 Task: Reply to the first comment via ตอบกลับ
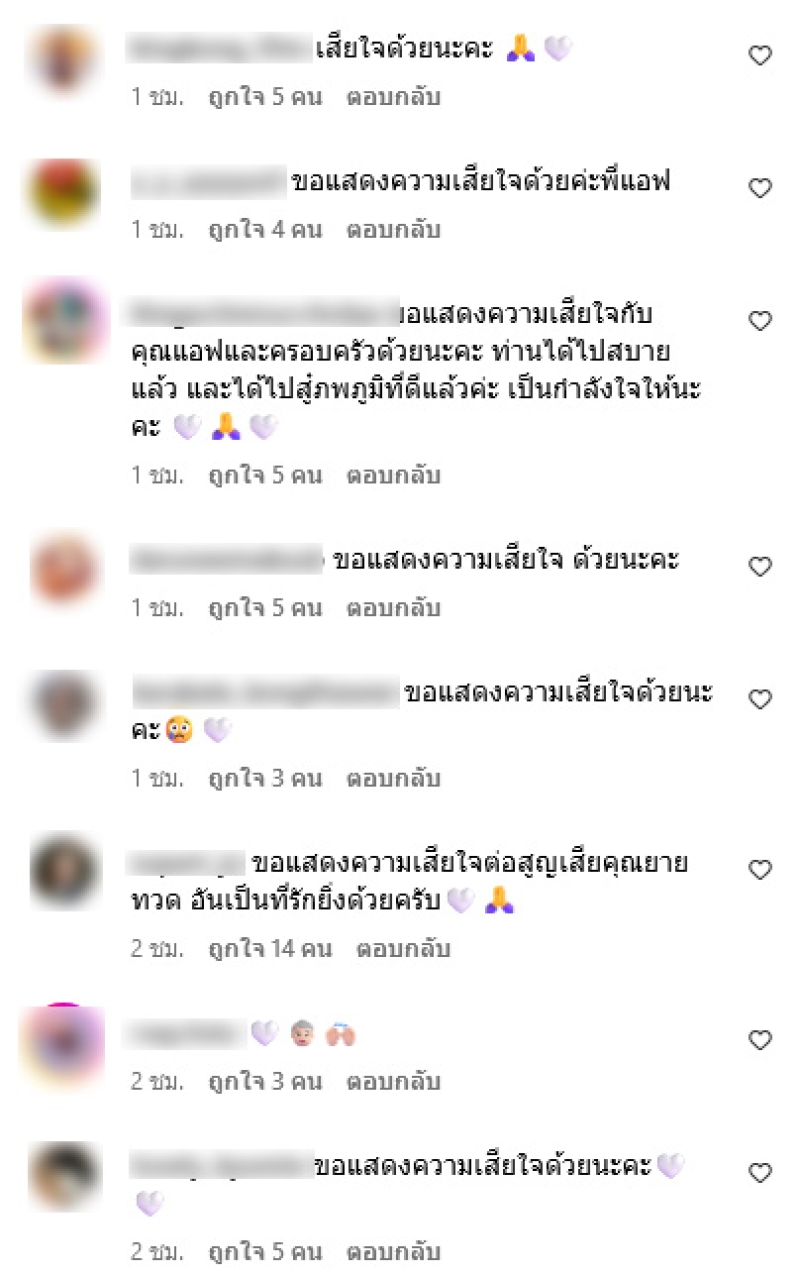394,98
